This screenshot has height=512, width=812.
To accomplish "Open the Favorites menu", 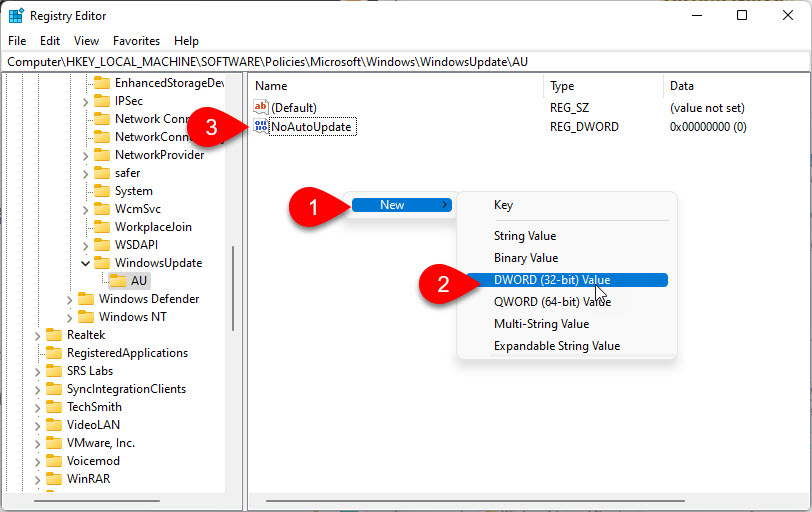I will click(x=136, y=41).
